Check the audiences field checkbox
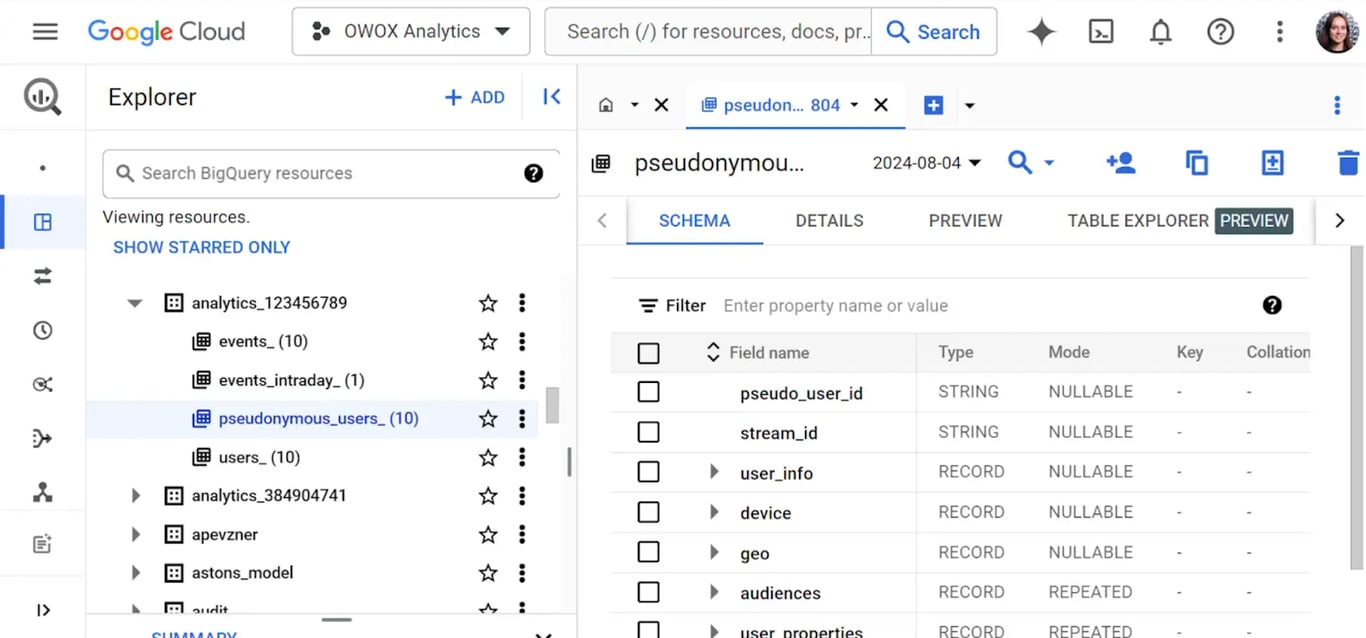 point(648,592)
